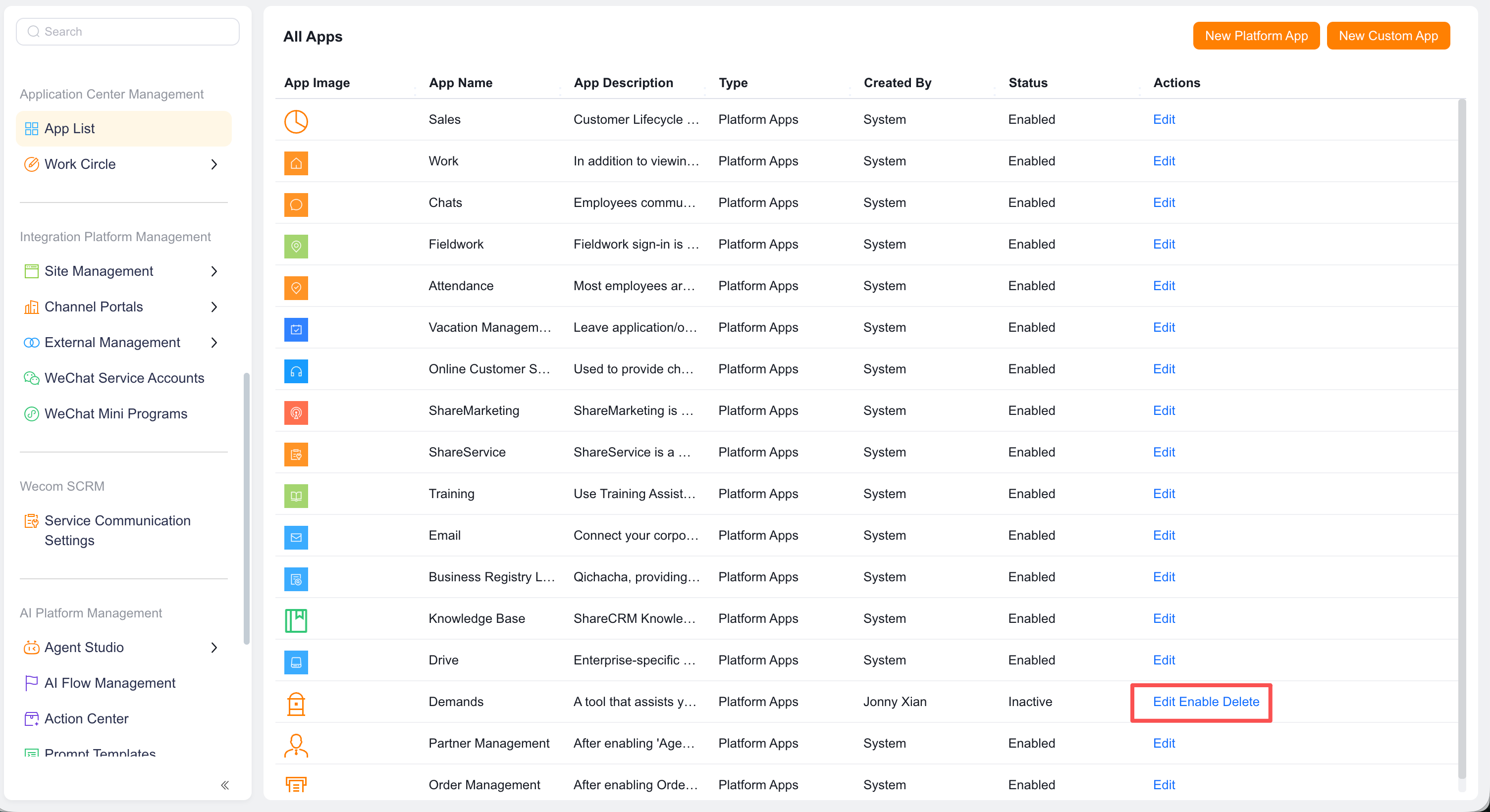Click the WeChat Service Accounts icon

pos(31,378)
